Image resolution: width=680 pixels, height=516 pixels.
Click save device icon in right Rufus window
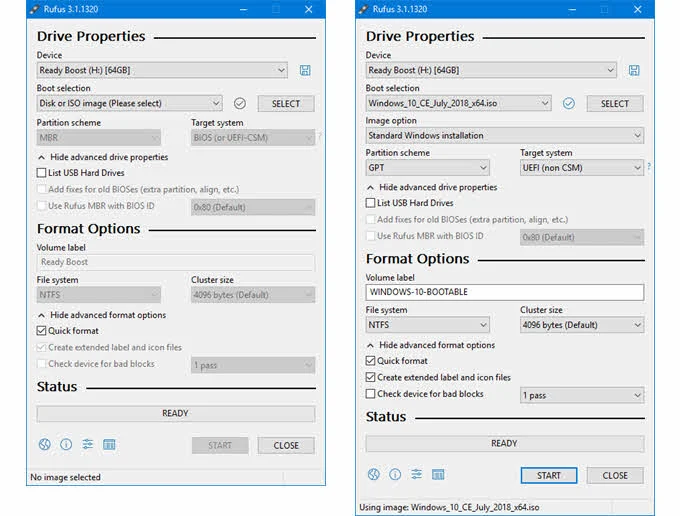point(634,70)
